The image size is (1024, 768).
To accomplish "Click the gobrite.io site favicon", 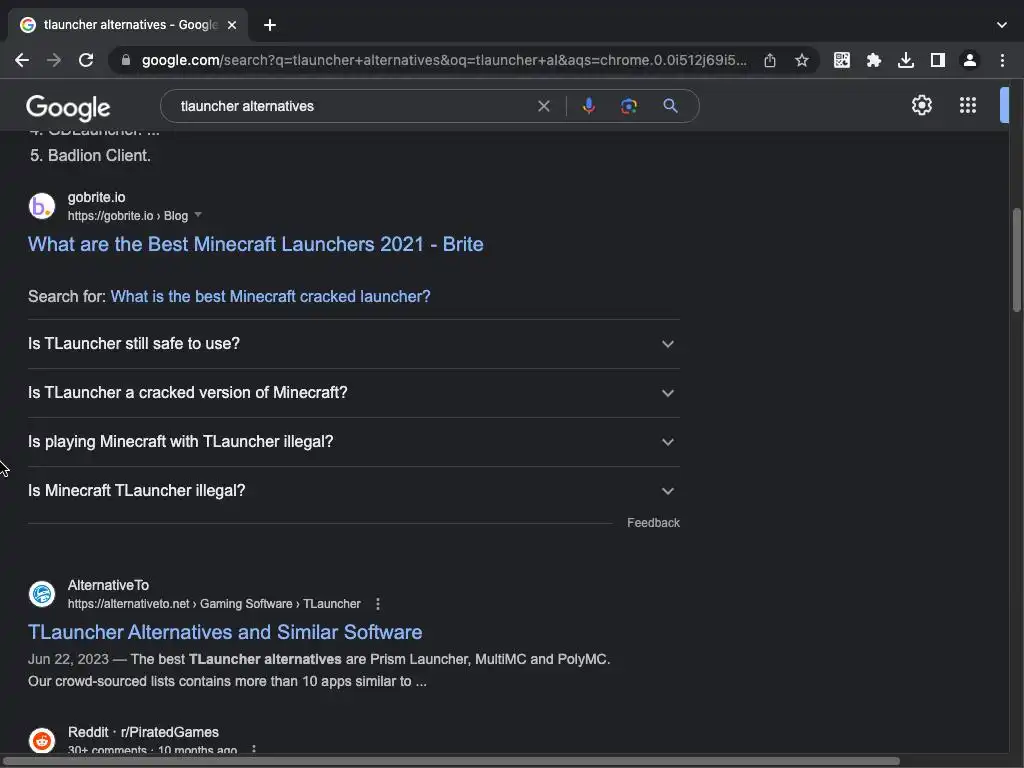I will point(42,206).
